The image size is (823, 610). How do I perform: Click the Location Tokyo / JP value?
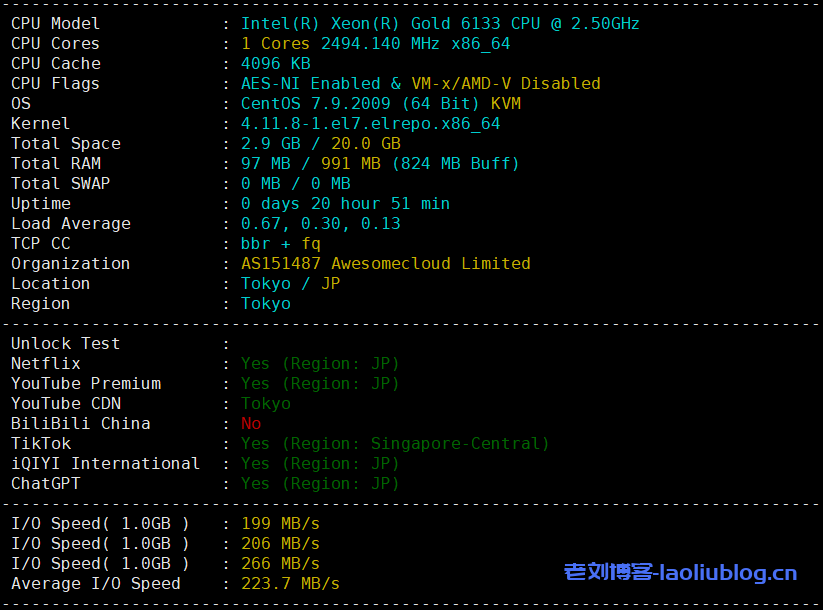click(x=290, y=283)
